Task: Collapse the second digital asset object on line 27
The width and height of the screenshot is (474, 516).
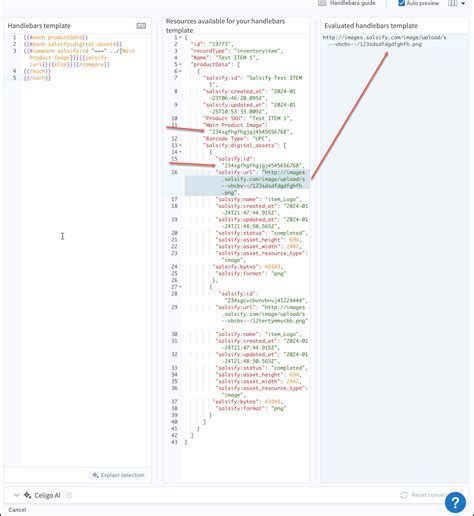Action: click(180, 287)
